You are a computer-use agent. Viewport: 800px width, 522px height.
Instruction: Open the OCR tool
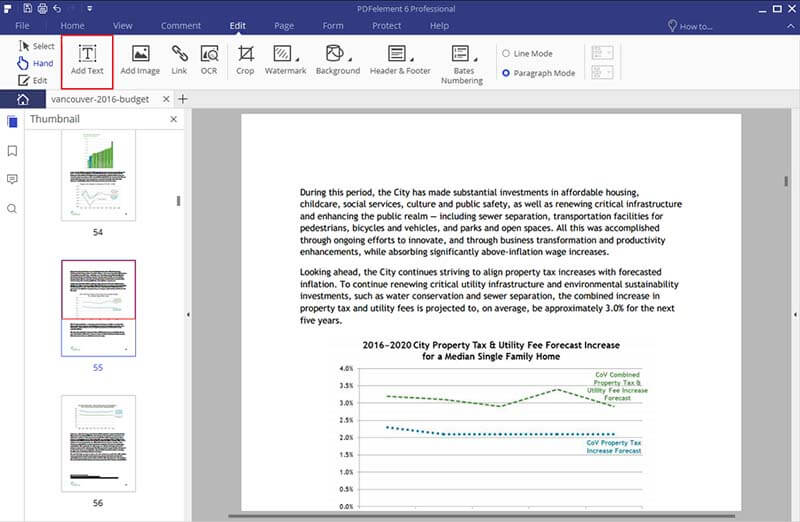click(x=210, y=59)
